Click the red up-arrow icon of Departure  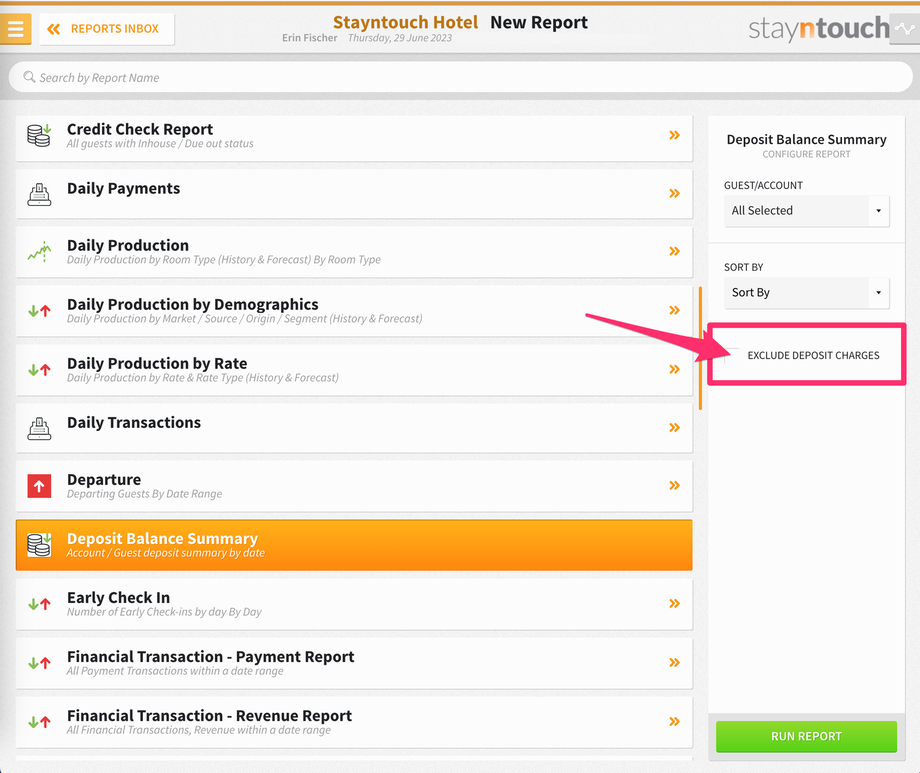[39, 486]
